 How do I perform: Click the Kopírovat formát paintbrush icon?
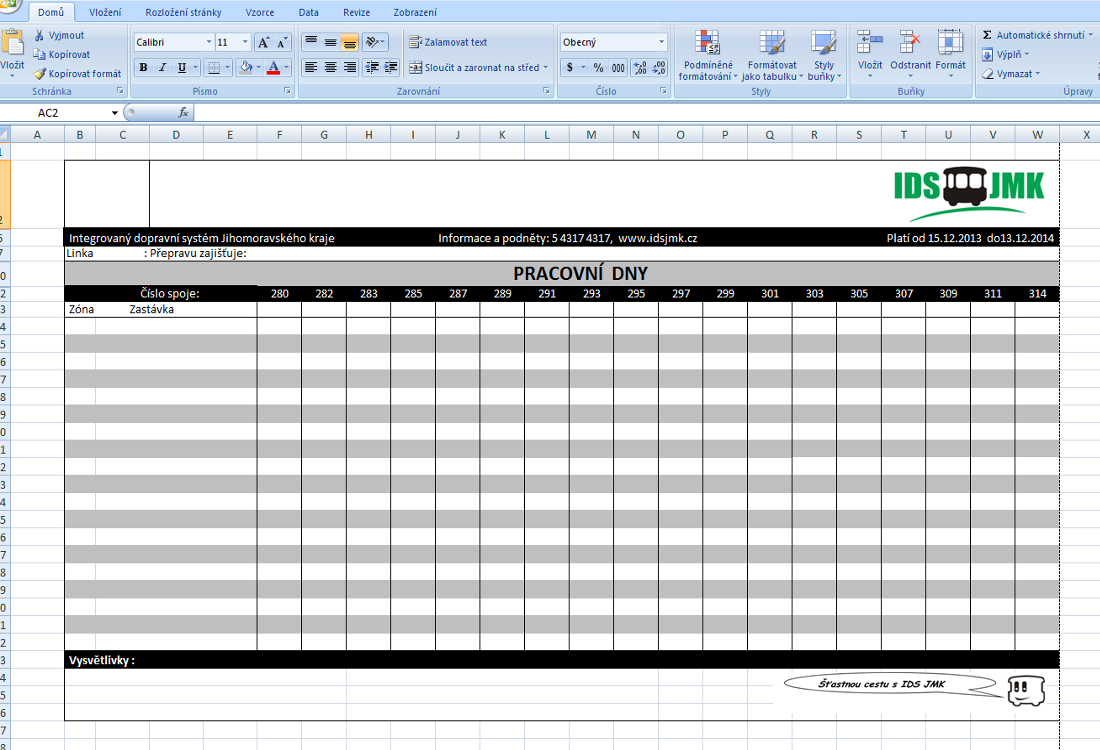point(39,74)
